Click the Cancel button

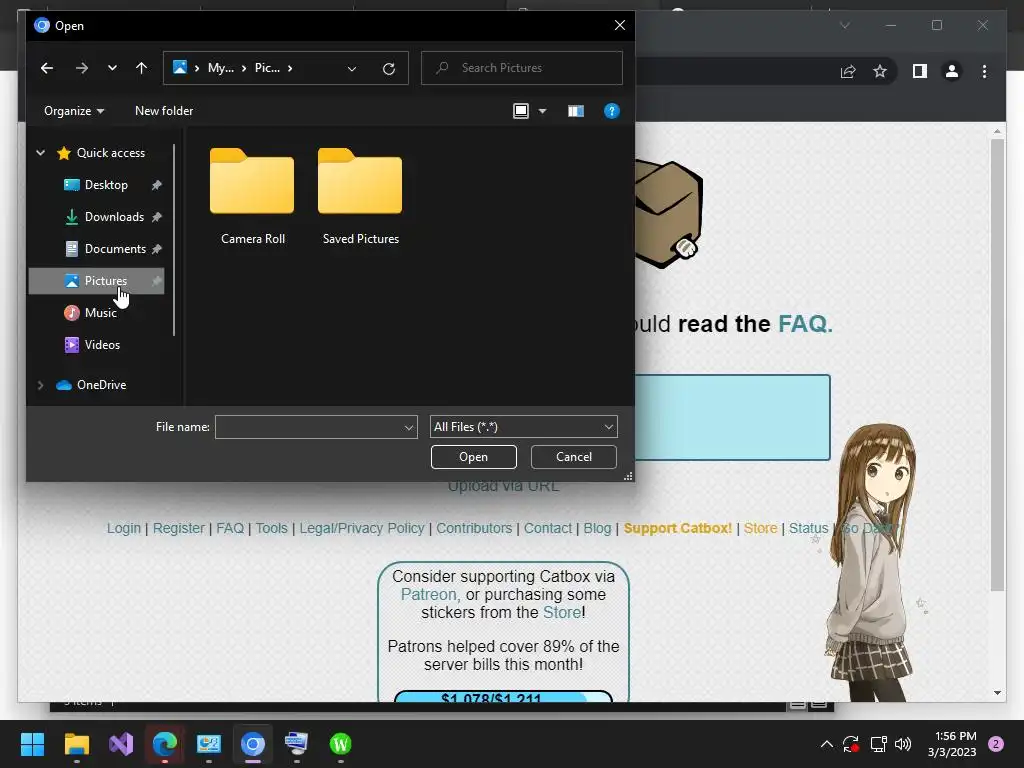574,457
